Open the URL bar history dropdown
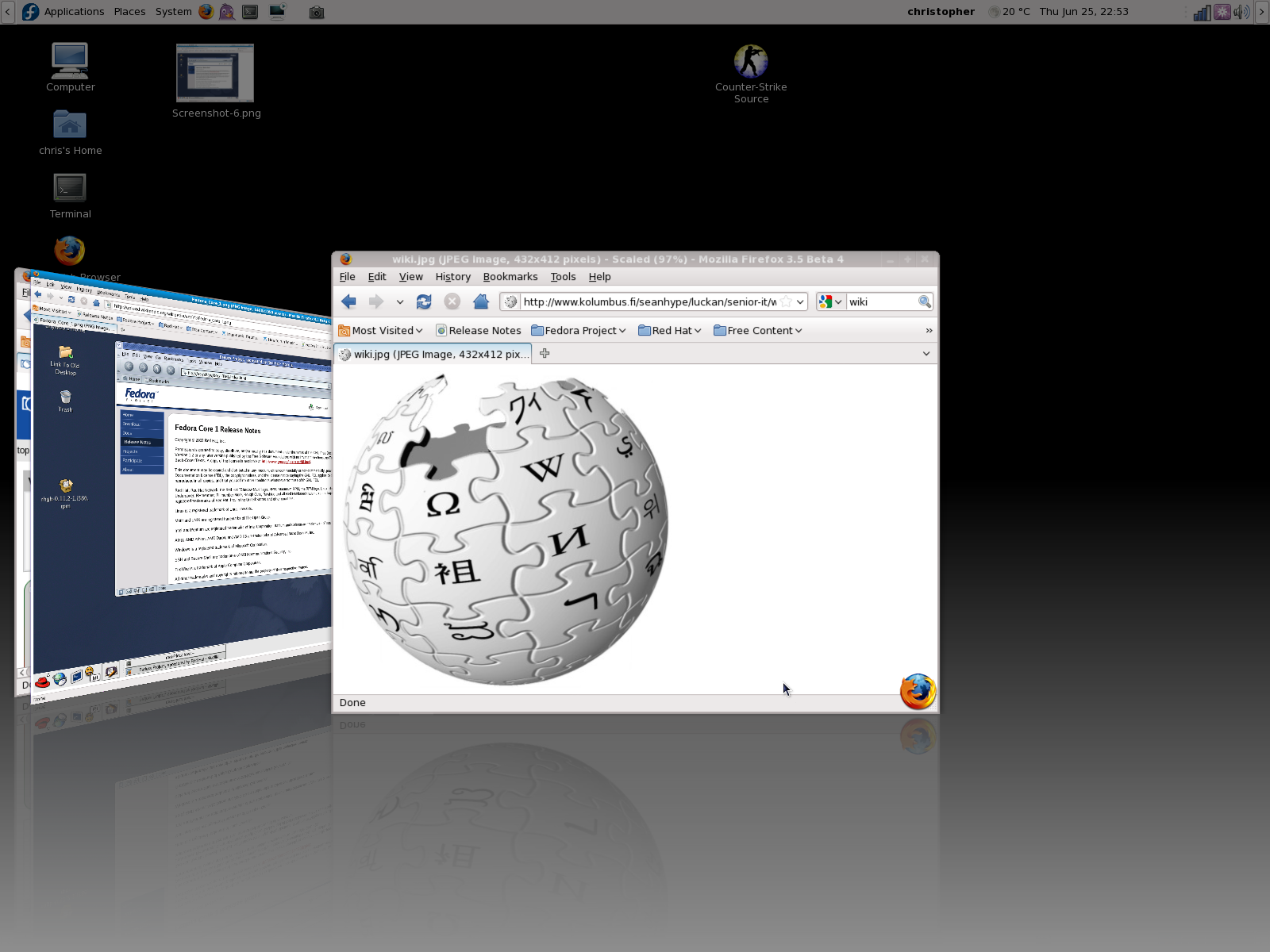 (801, 301)
